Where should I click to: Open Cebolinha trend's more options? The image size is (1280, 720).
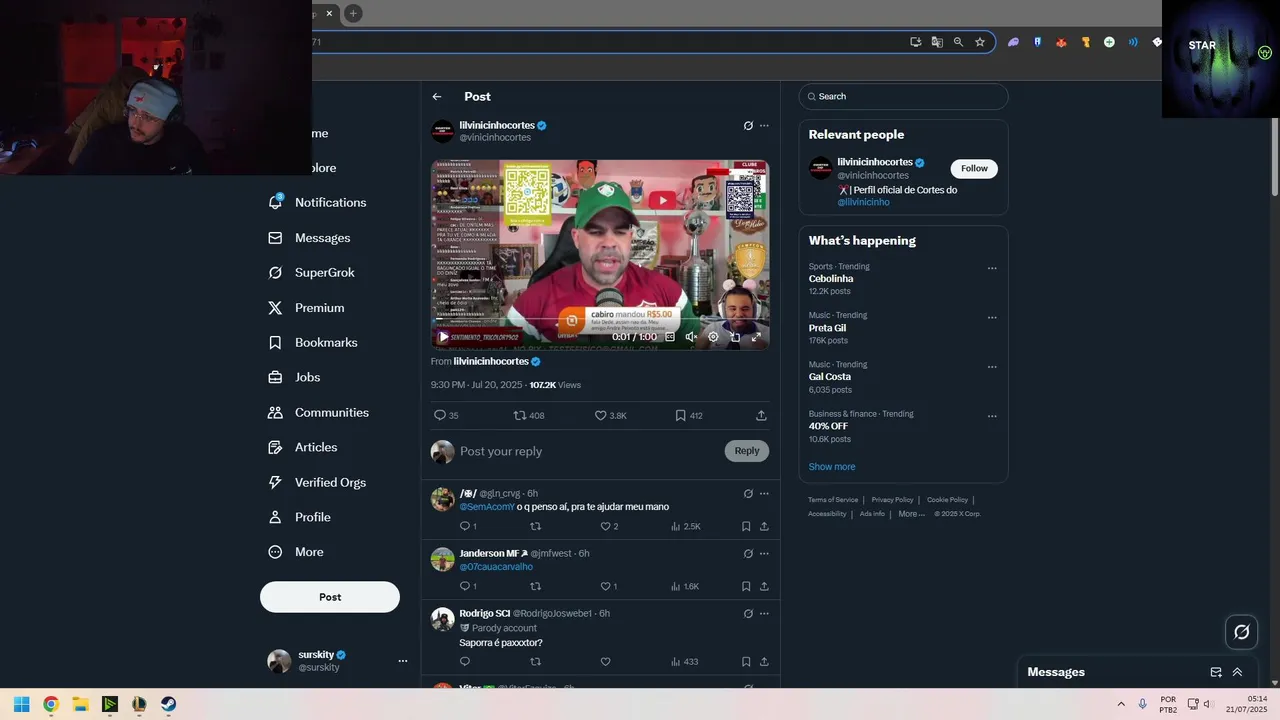[x=992, y=268]
